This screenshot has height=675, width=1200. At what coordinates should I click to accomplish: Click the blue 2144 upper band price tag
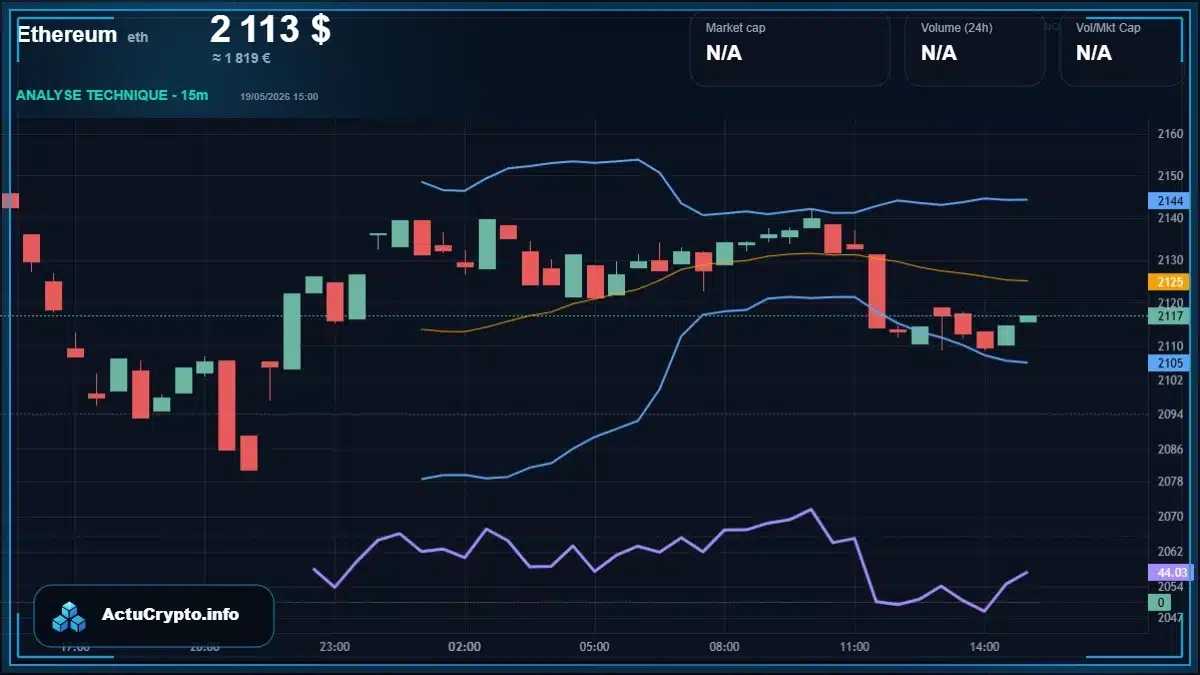click(1167, 200)
